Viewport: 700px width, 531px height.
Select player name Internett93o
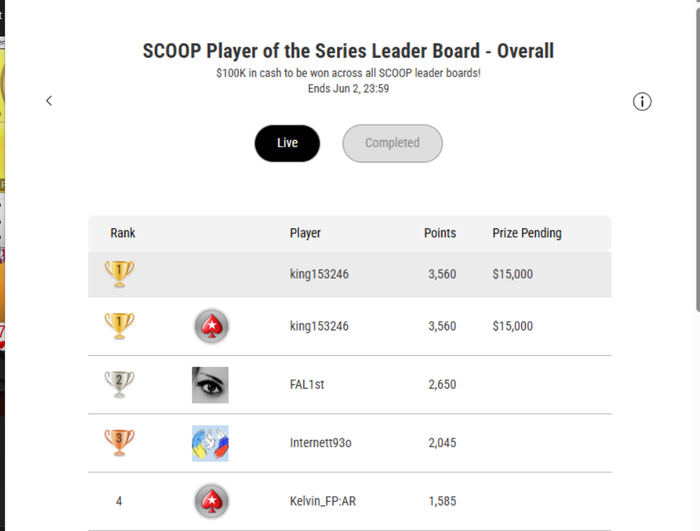(321, 443)
